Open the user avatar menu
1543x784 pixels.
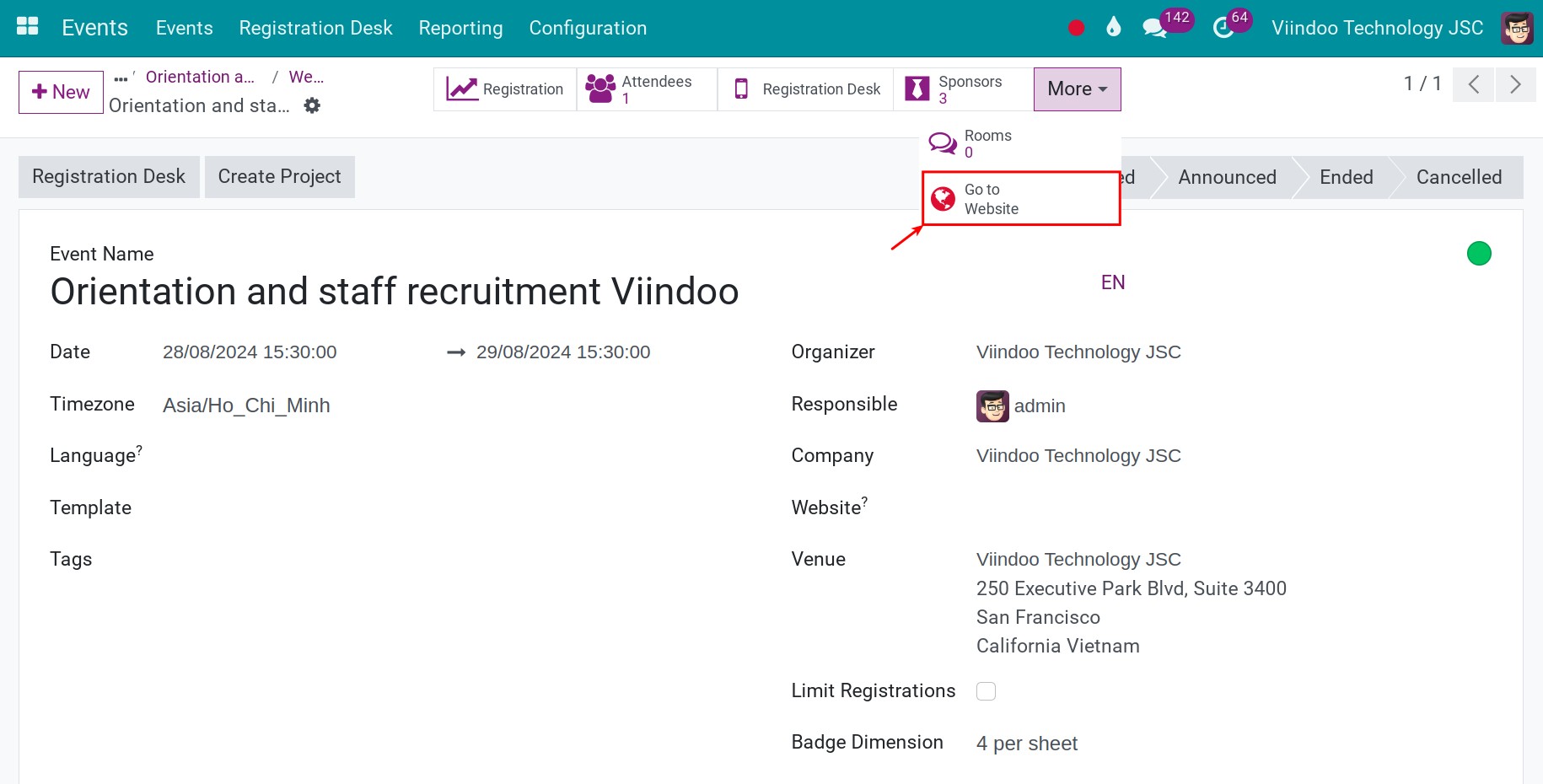pyautogui.click(x=1517, y=28)
